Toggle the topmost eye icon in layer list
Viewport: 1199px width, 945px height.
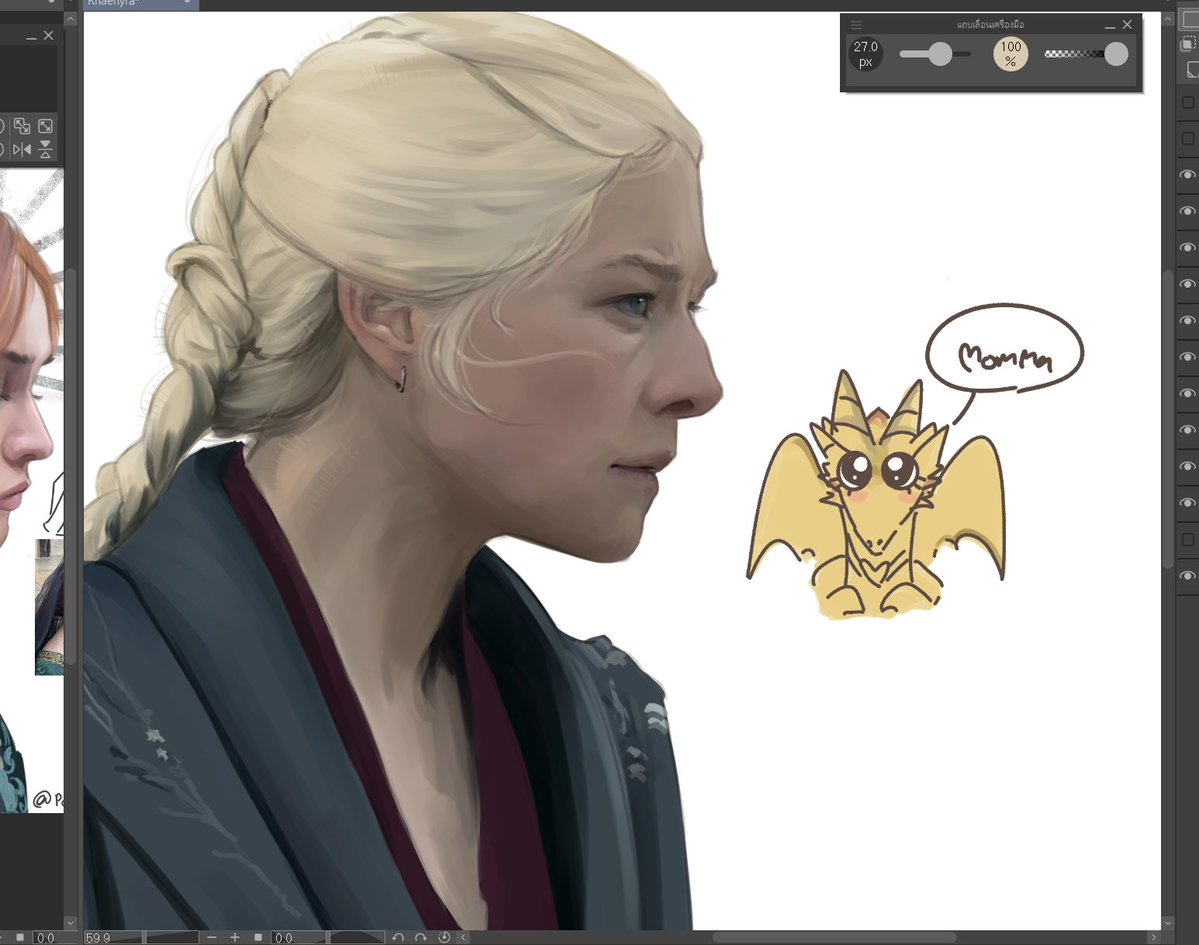pos(1188,174)
